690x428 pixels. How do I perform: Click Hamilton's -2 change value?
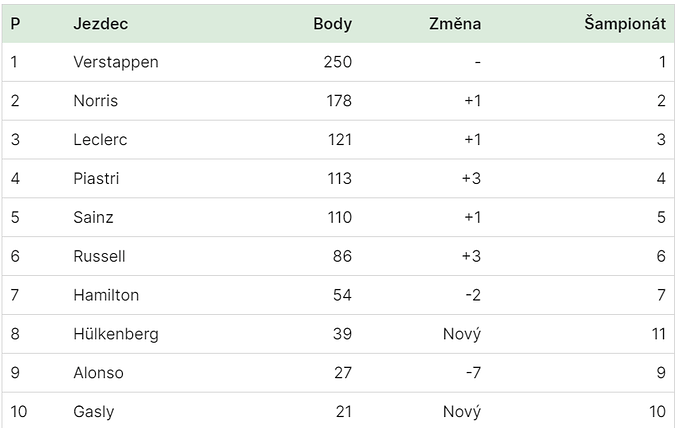(x=473, y=295)
